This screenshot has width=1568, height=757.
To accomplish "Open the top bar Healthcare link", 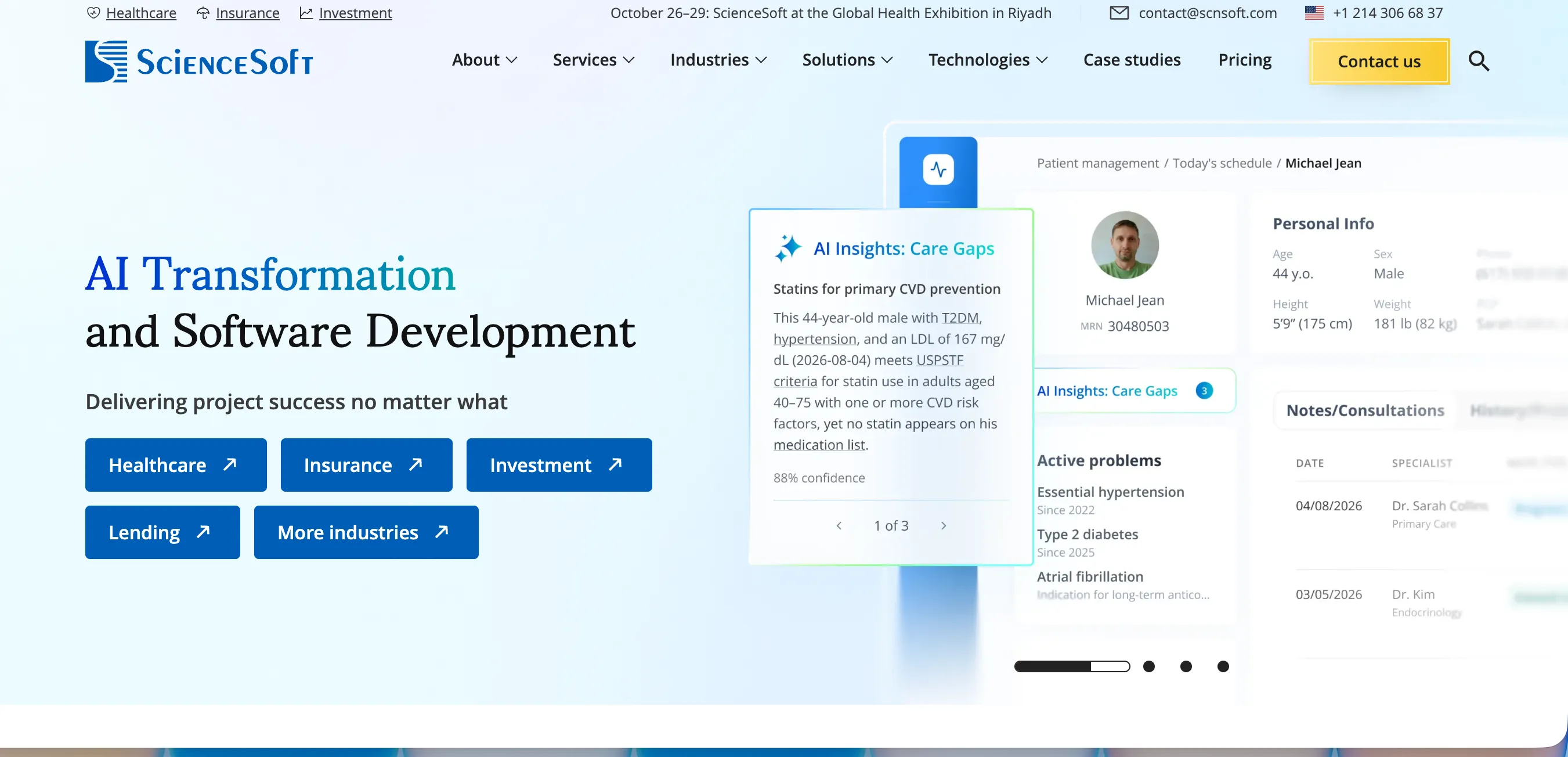I will point(141,13).
